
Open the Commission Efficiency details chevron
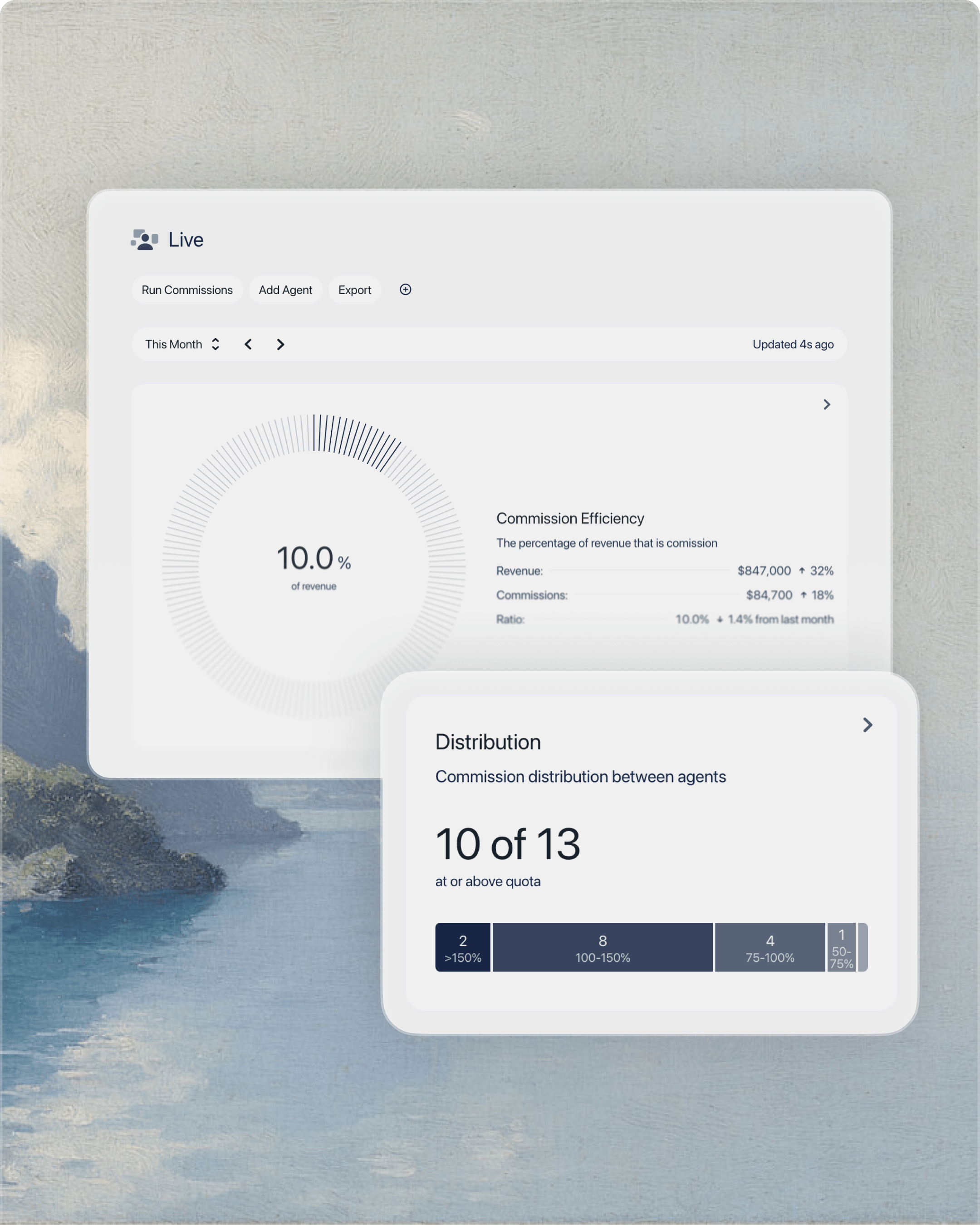click(x=827, y=405)
